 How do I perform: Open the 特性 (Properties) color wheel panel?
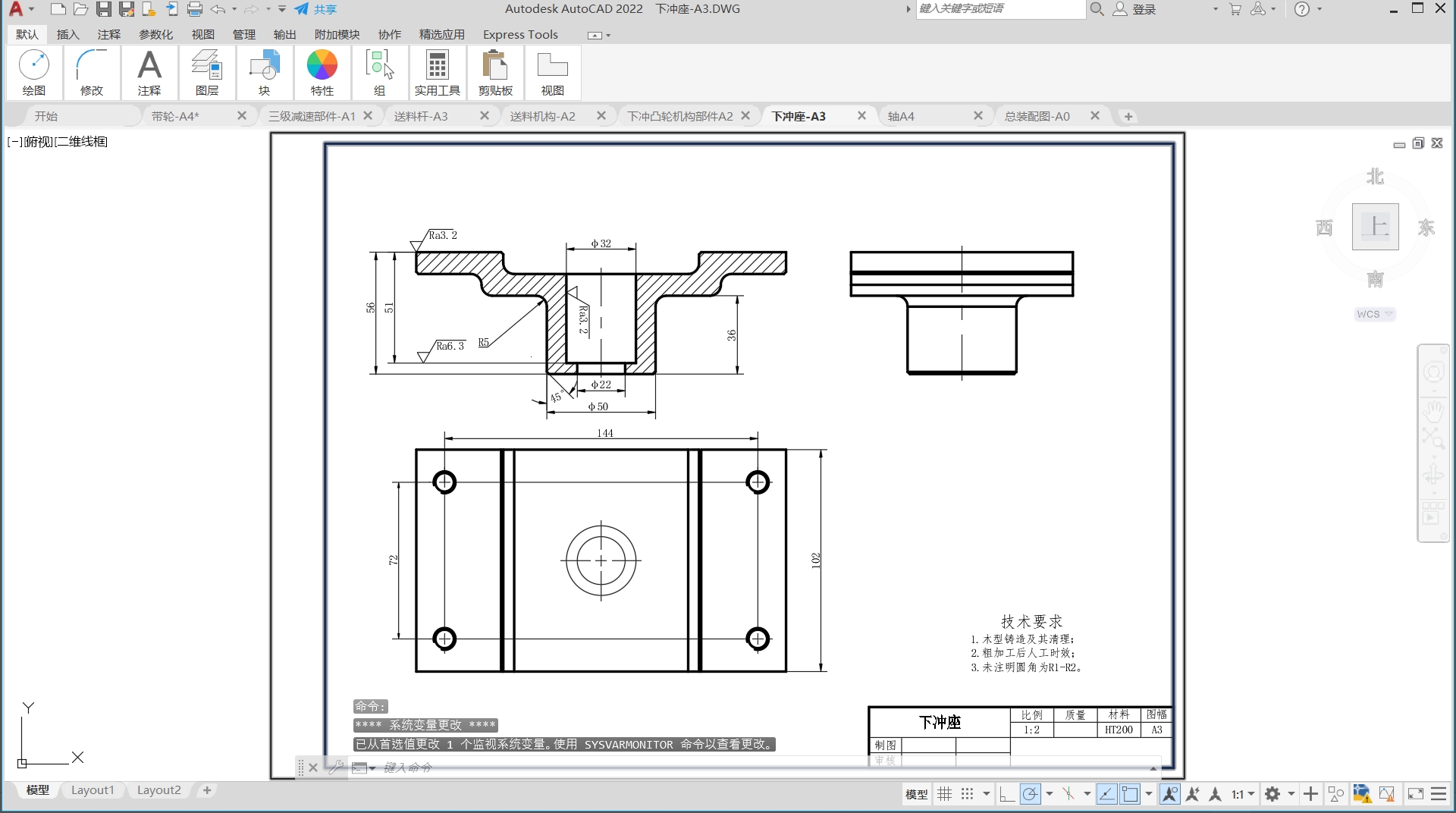pyautogui.click(x=322, y=73)
